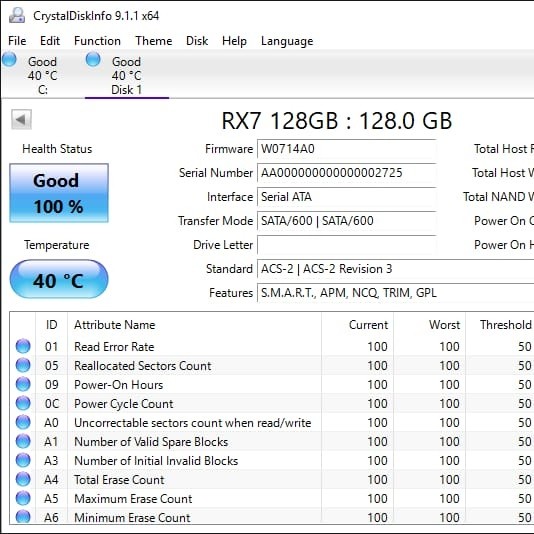534x534 pixels.
Task: Click status orb of Power-On Hours row
Action: pyautogui.click(x=23, y=384)
